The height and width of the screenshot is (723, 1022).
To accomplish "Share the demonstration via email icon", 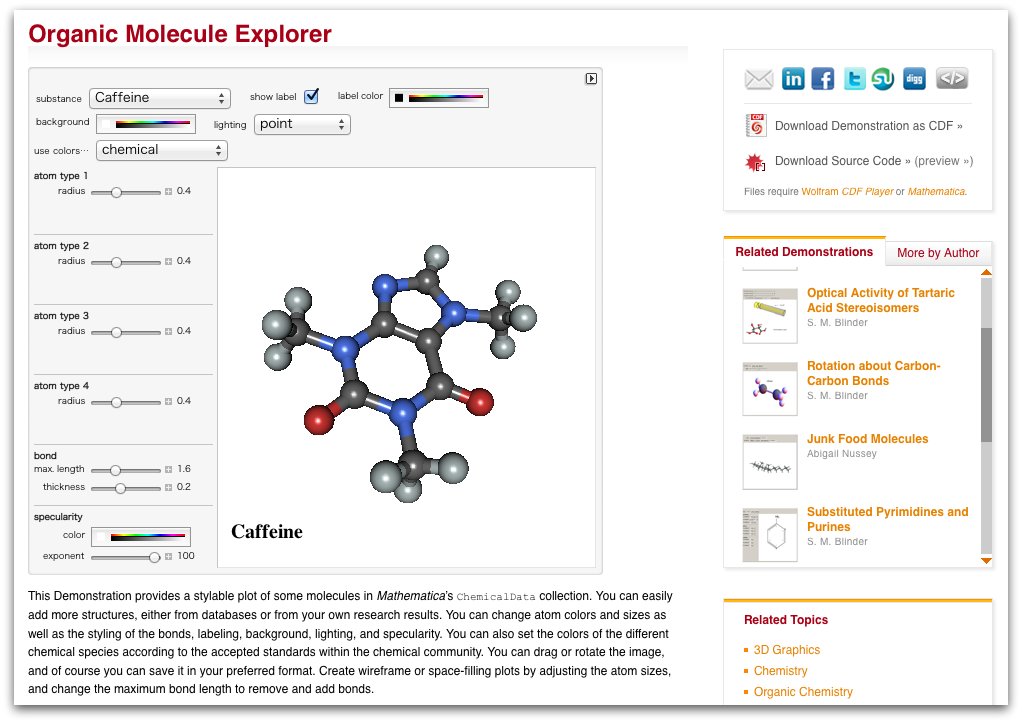I will click(758, 77).
